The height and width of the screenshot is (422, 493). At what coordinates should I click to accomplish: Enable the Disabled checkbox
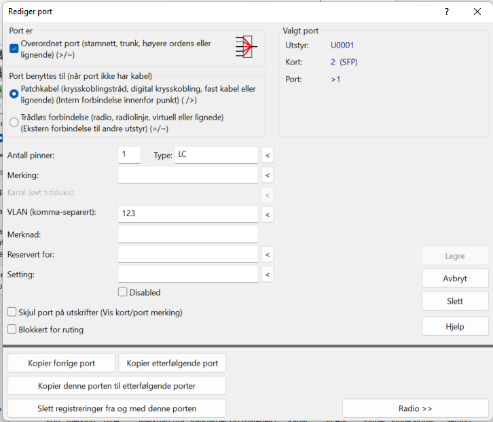click(123, 292)
